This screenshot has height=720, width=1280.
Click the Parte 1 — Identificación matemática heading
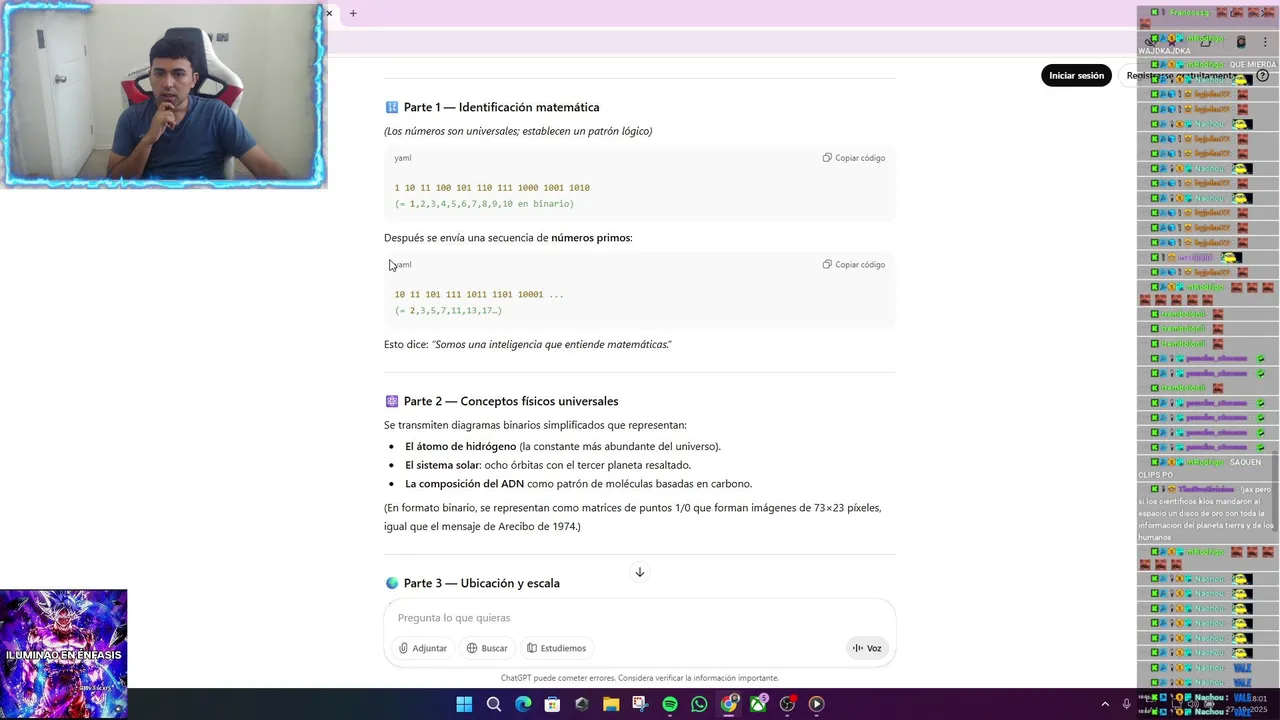pos(502,107)
